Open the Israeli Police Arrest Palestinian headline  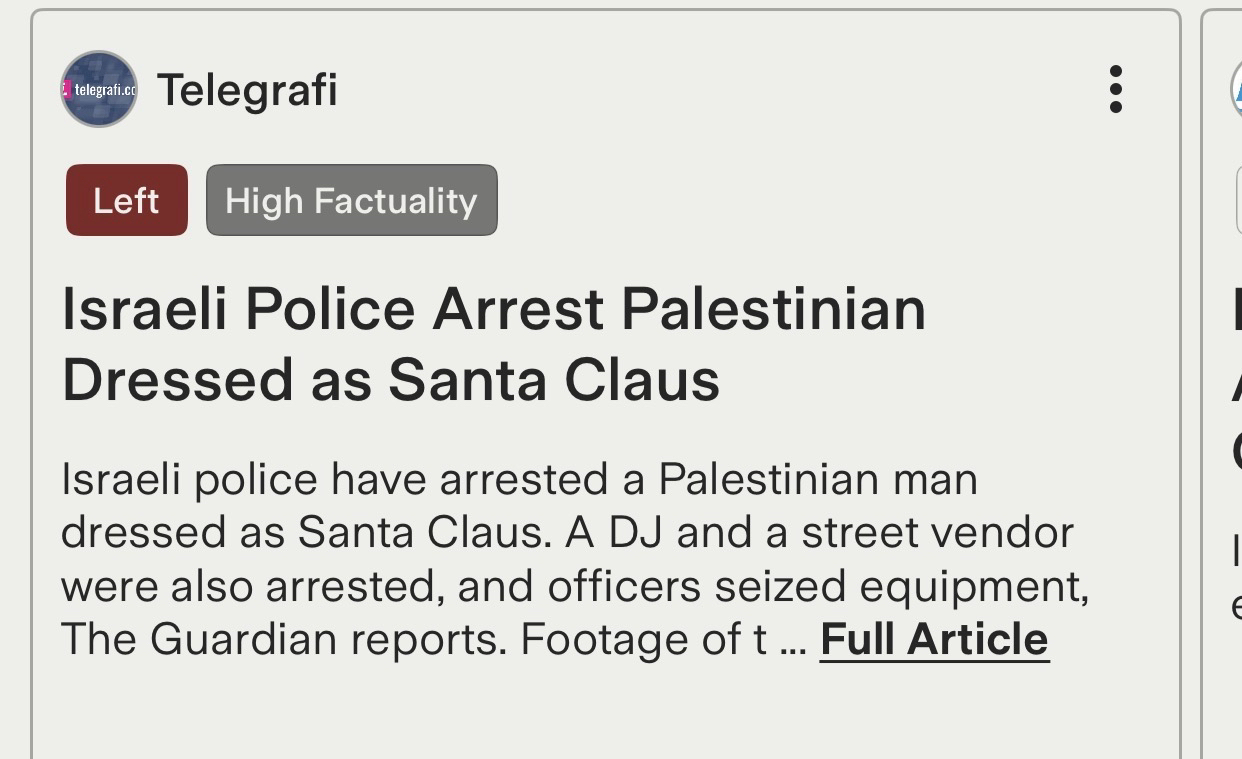click(494, 309)
